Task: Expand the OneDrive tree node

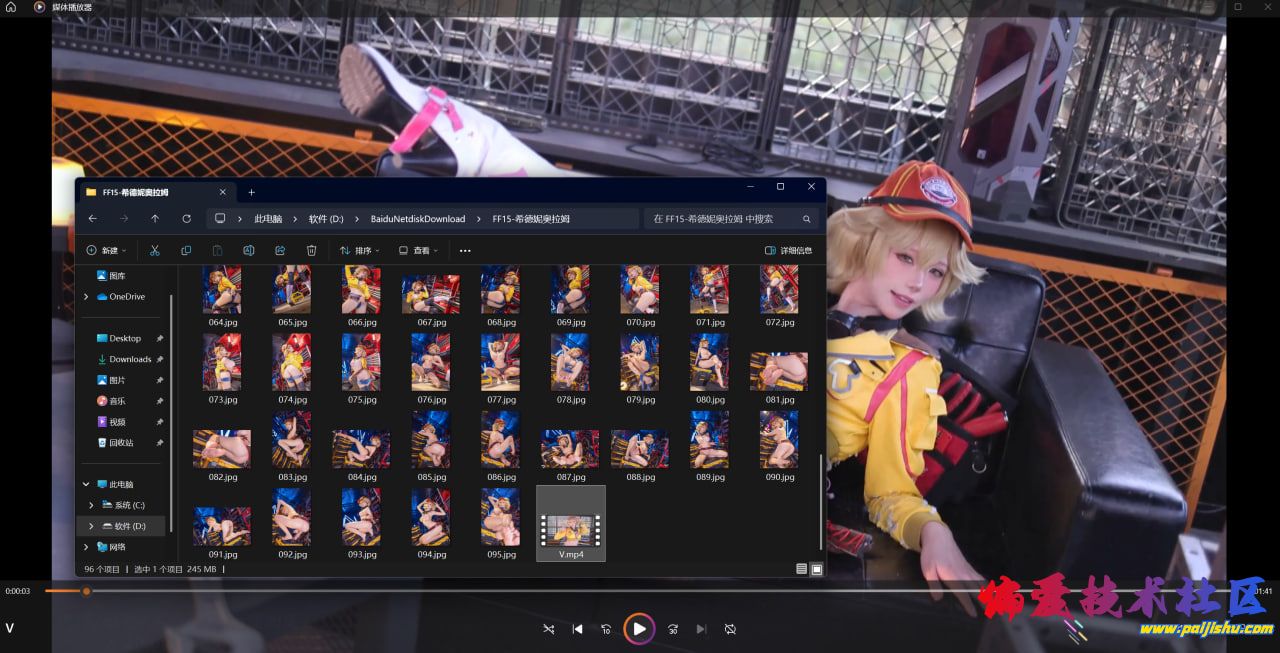Action: click(86, 297)
